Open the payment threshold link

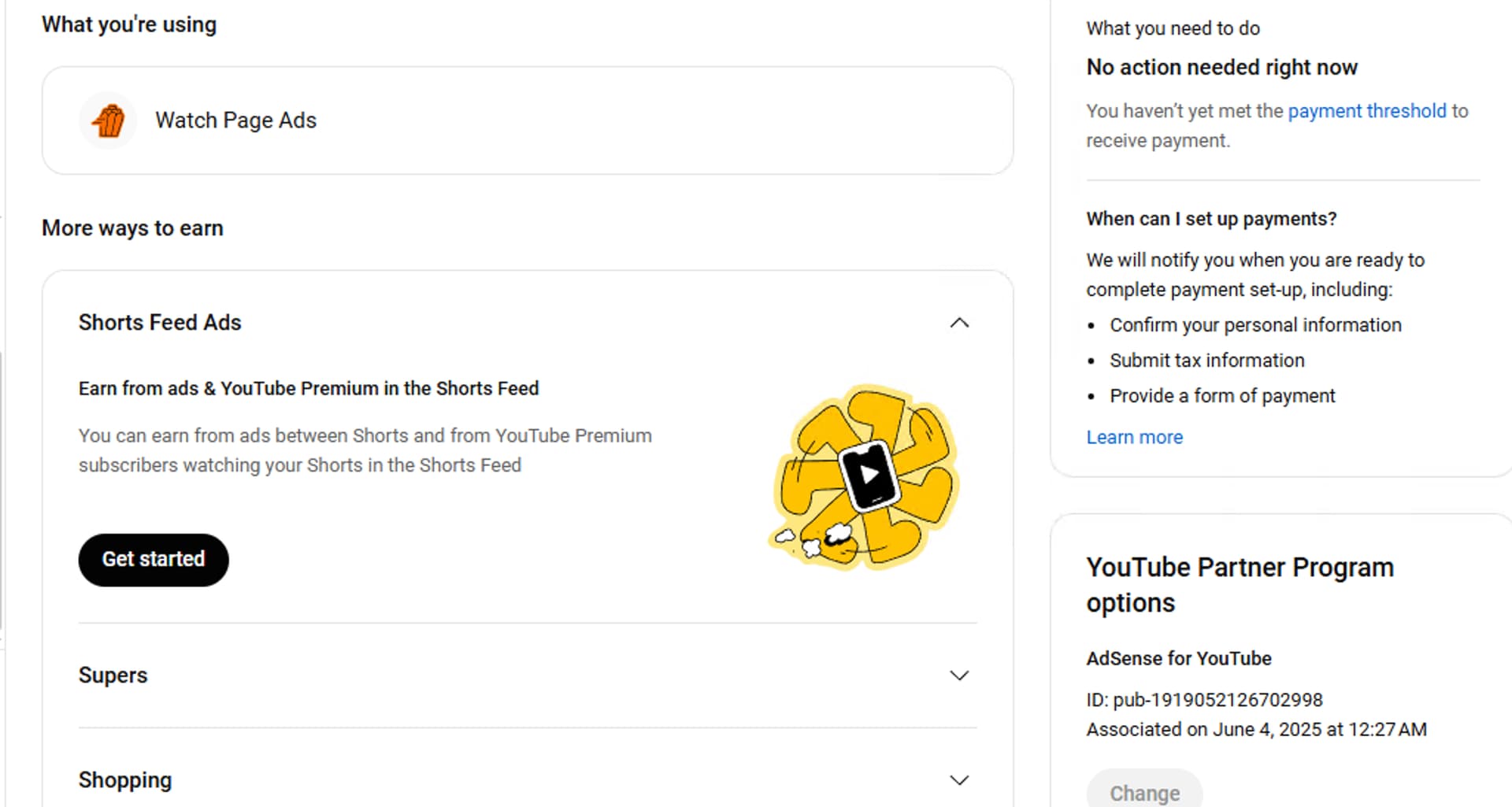(x=1366, y=111)
